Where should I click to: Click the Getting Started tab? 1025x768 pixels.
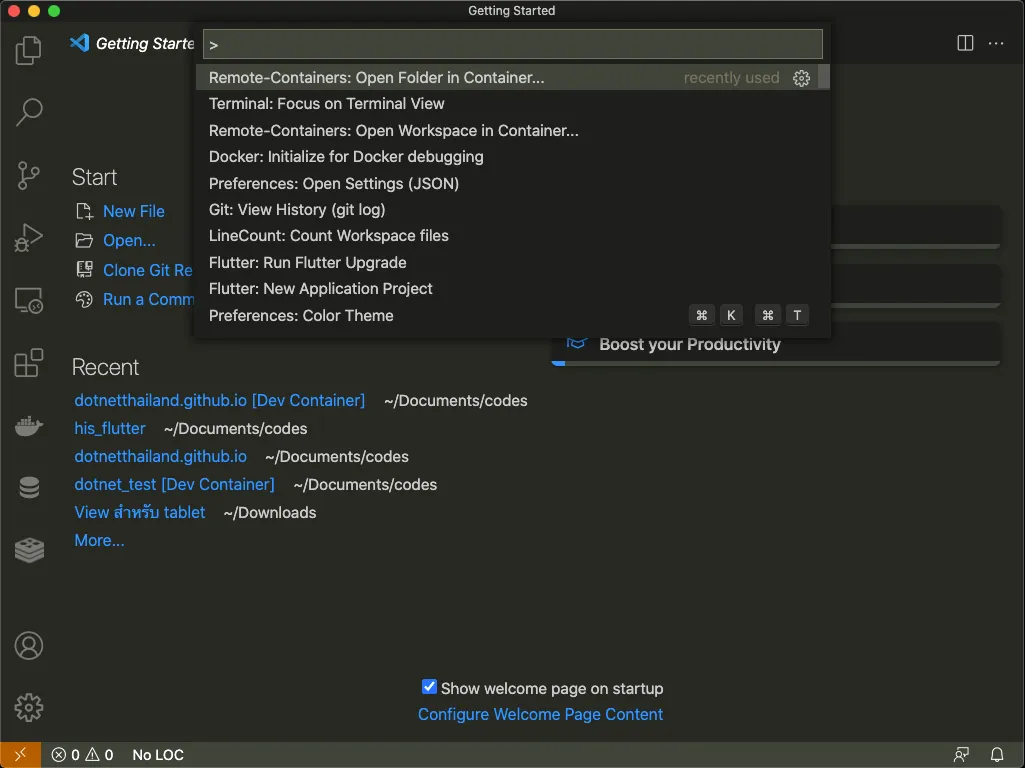coord(132,43)
